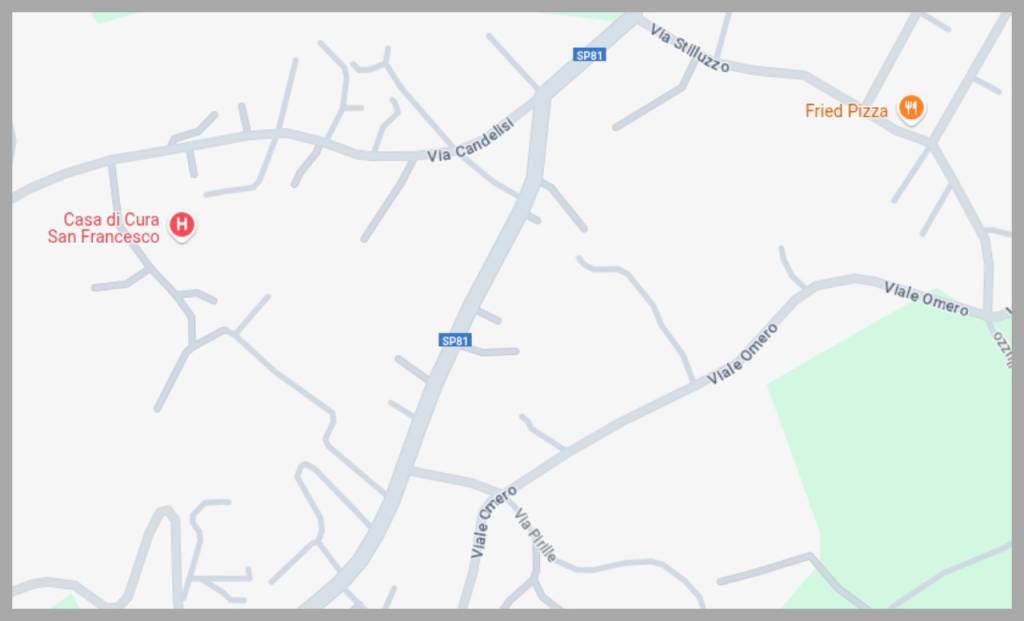Select the Via Candelisi street label
The width and height of the screenshot is (1024, 621).
471,140
